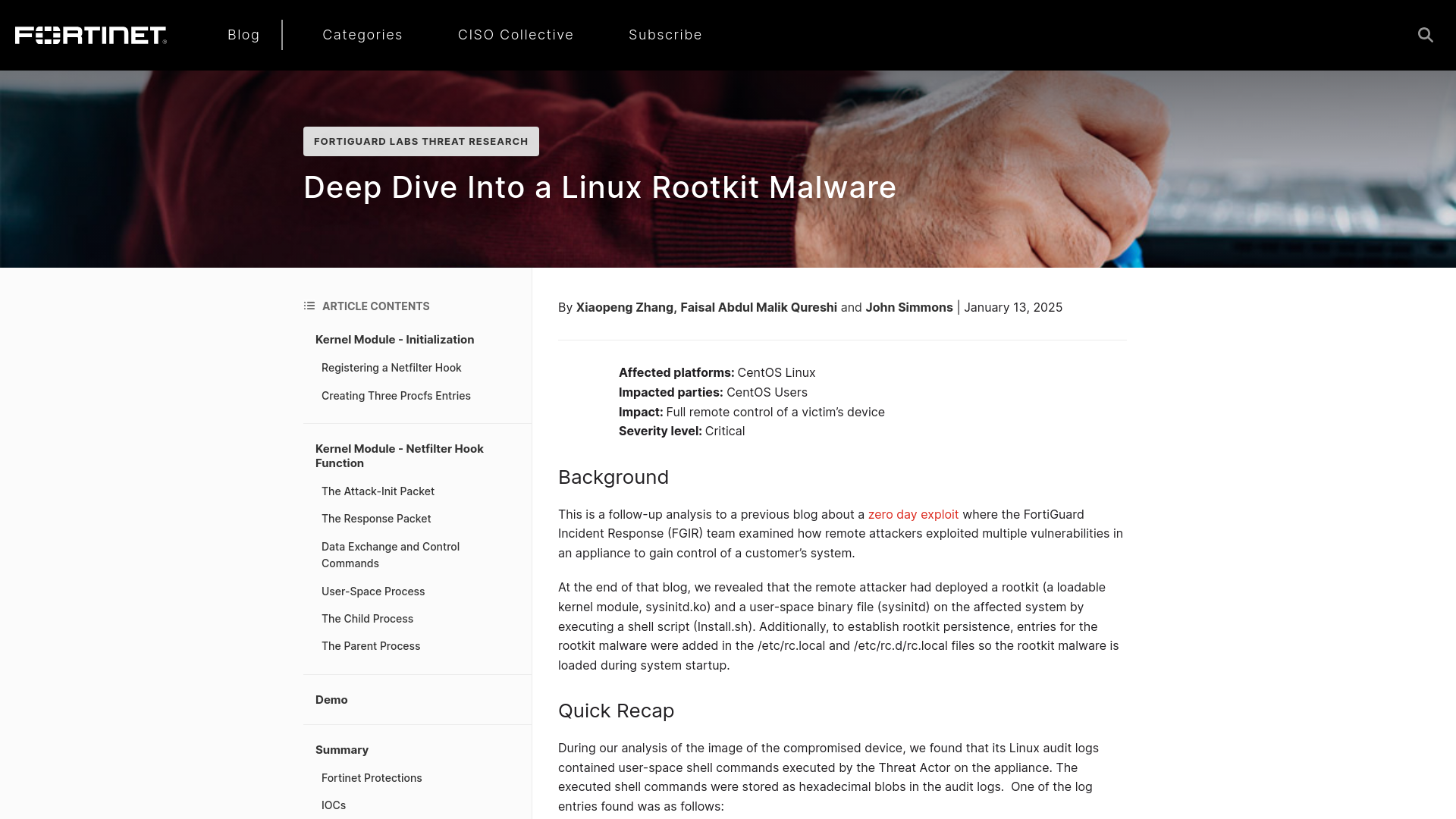The width and height of the screenshot is (1456, 819).
Task: Expand the Kernel Module Netfilter Hook Function
Action: pyautogui.click(x=399, y=455)
